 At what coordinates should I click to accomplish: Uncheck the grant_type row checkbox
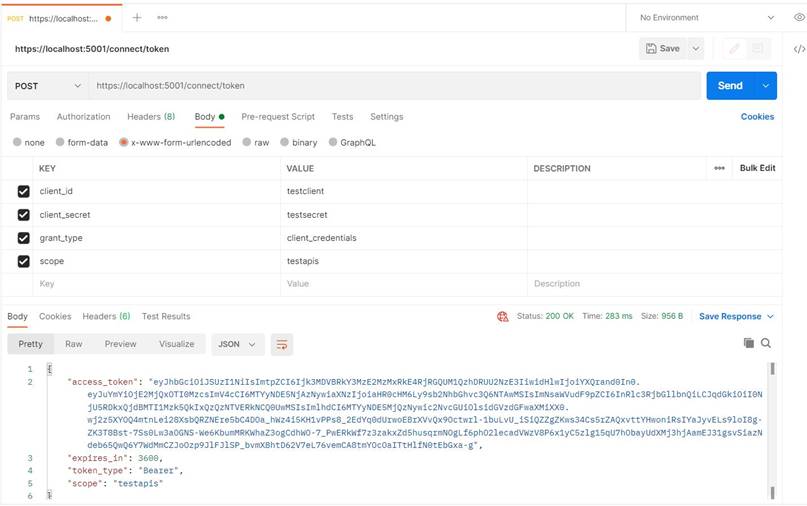click(x=24, y=238)
